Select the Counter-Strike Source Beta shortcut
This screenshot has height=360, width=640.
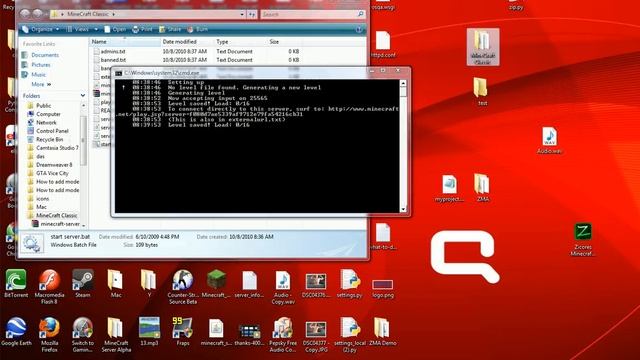coord(182,287)
